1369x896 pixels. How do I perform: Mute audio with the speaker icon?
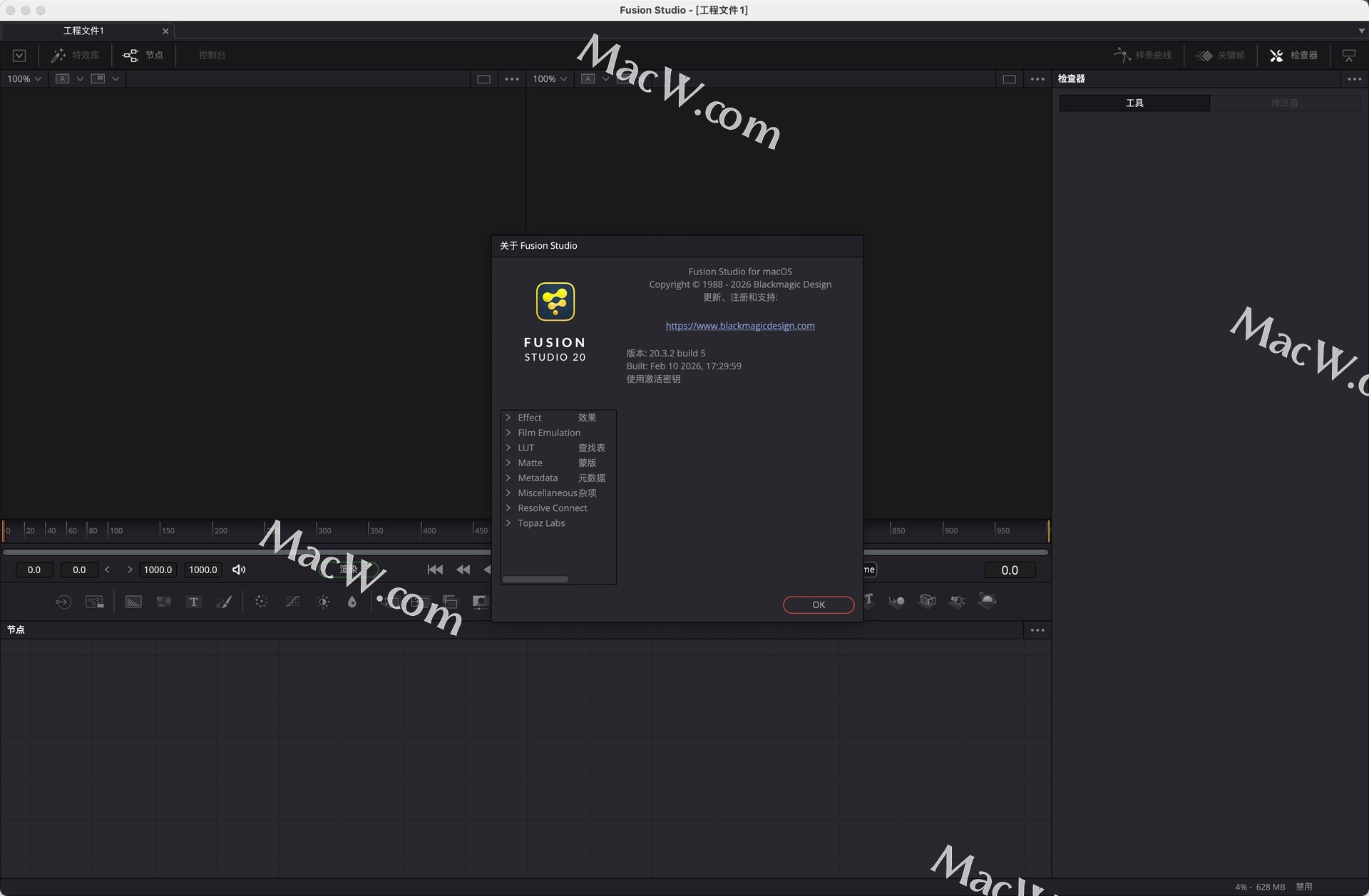pos(239,570)
